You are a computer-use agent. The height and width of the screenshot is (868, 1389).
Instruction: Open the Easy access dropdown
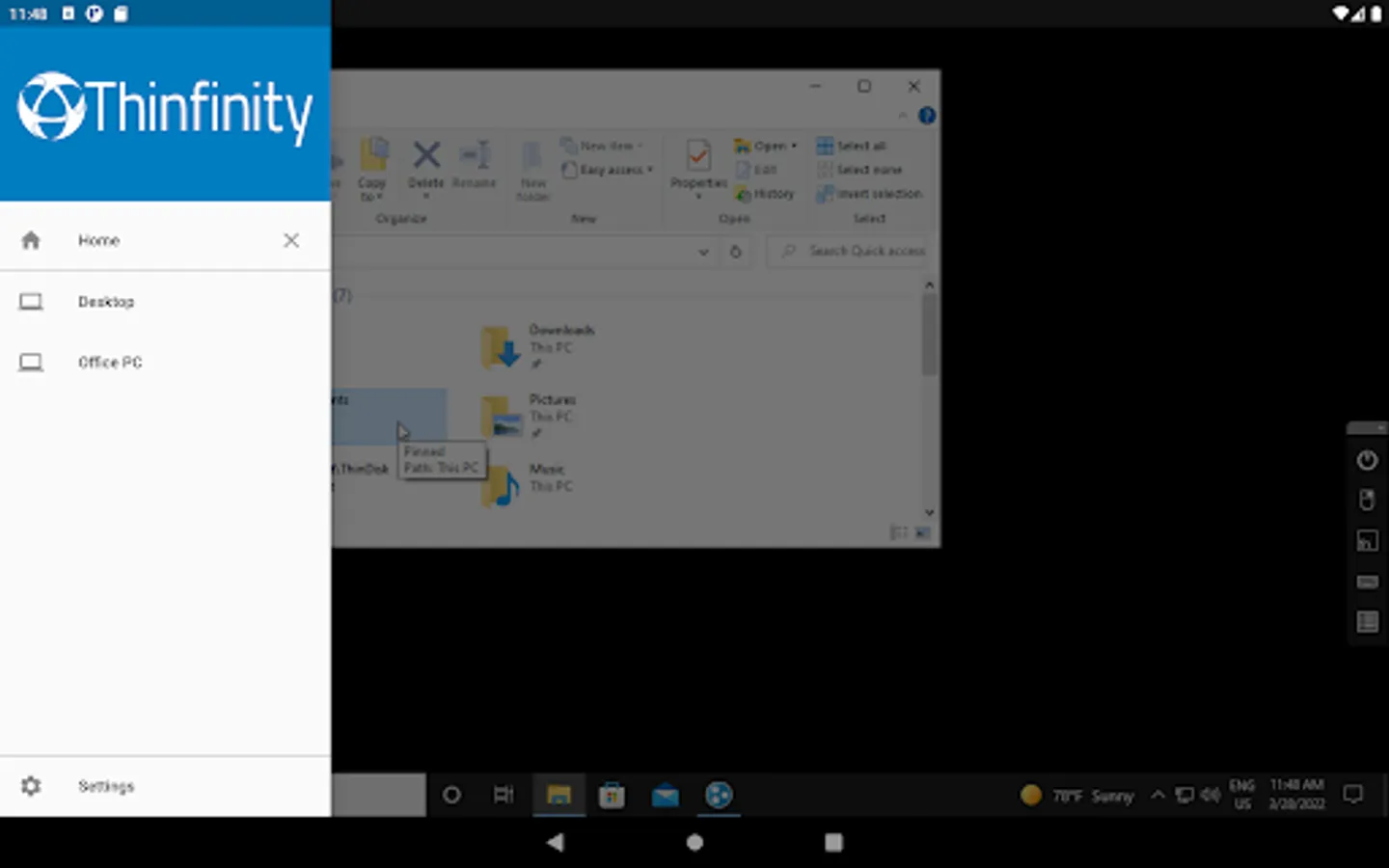coord(607,170)
